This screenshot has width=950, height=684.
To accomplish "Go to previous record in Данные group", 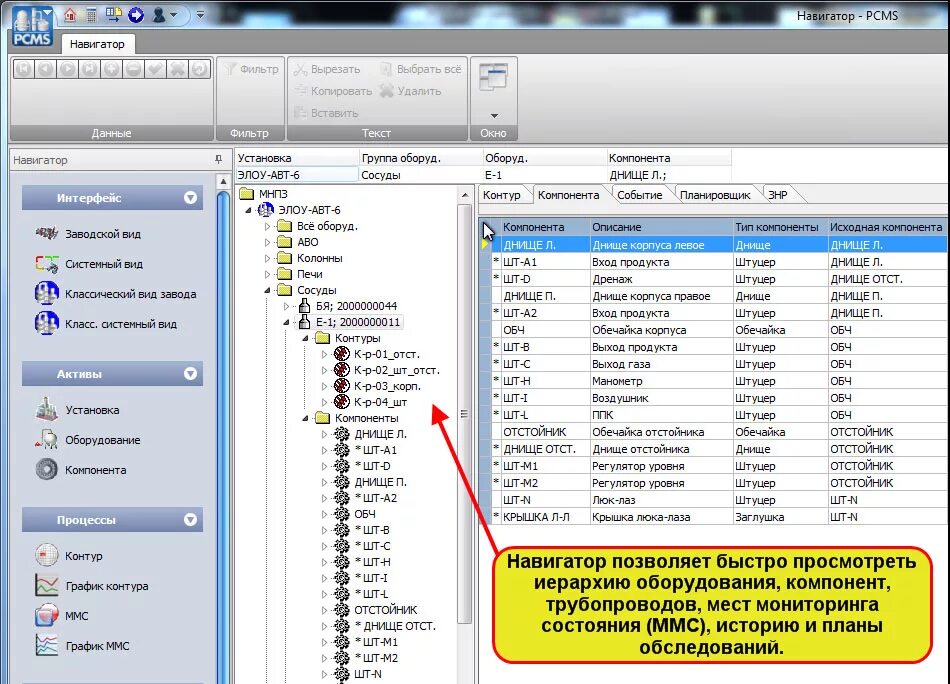I will pos(45,69).
